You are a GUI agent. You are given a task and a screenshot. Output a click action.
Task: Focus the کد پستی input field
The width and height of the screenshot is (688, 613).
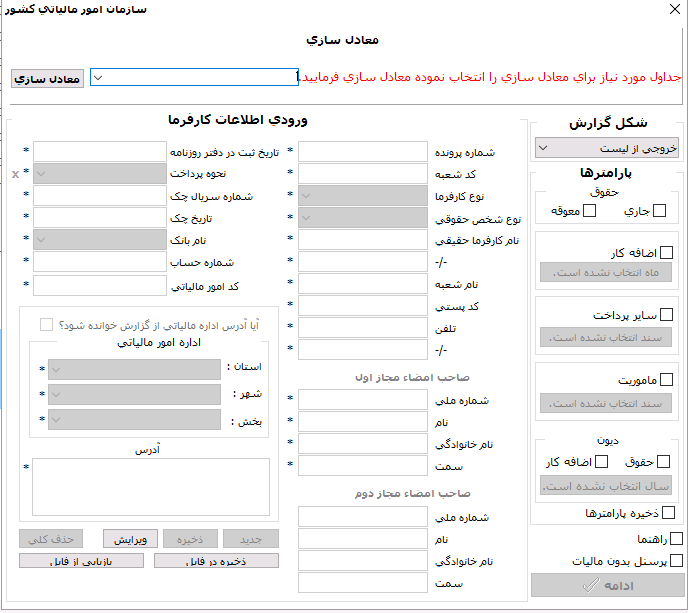pyautogui.click(x=363, y=305)
